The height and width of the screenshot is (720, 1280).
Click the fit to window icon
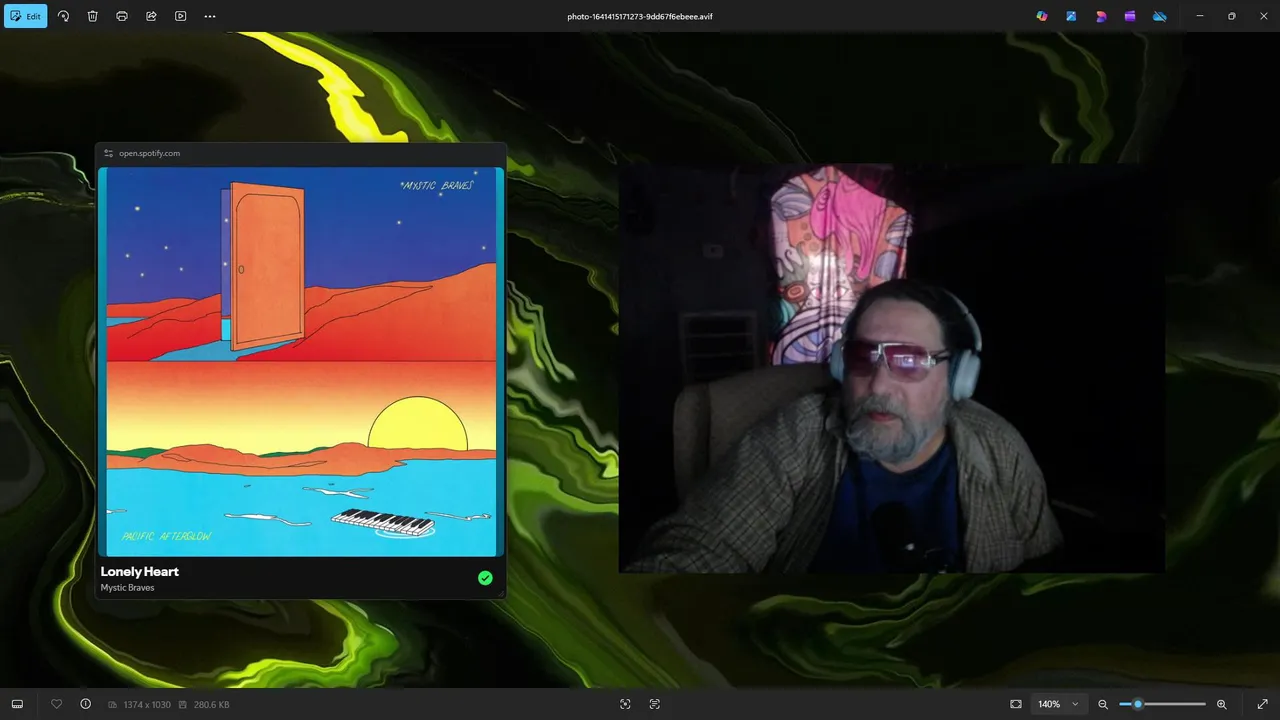click(x=1016, y=704)
